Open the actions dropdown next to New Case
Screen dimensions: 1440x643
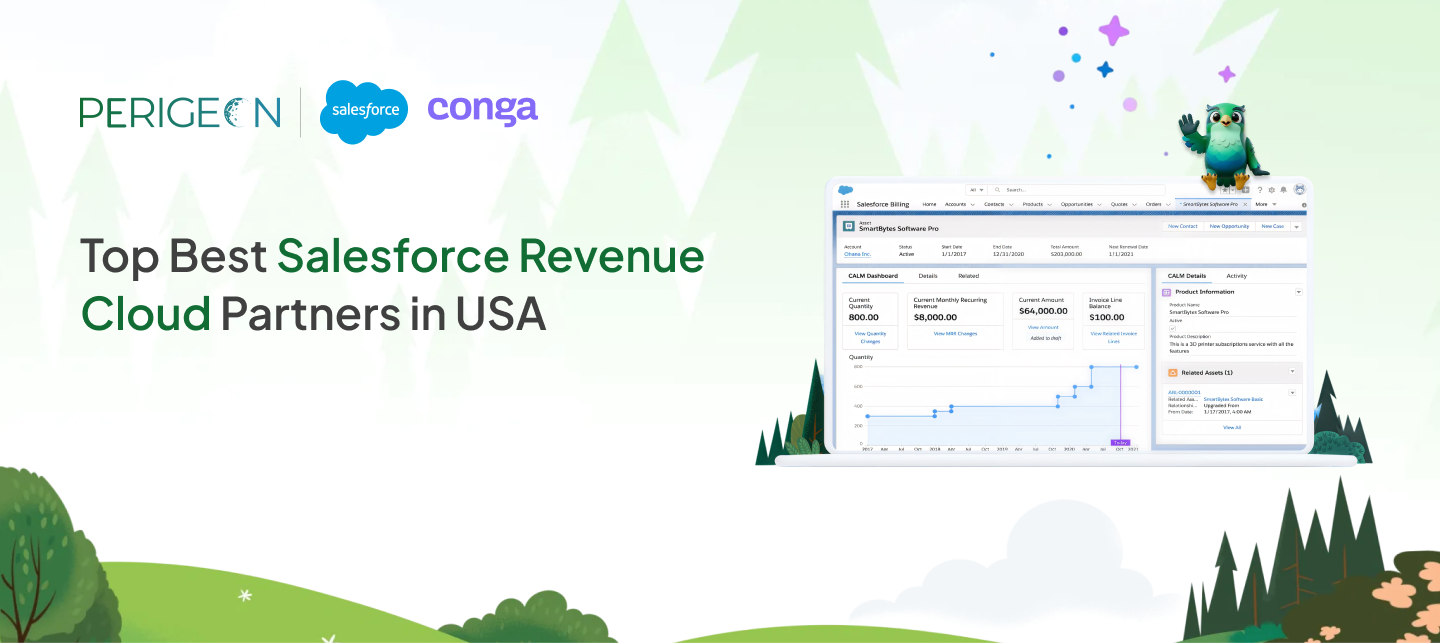click(x=1297, y=227)
